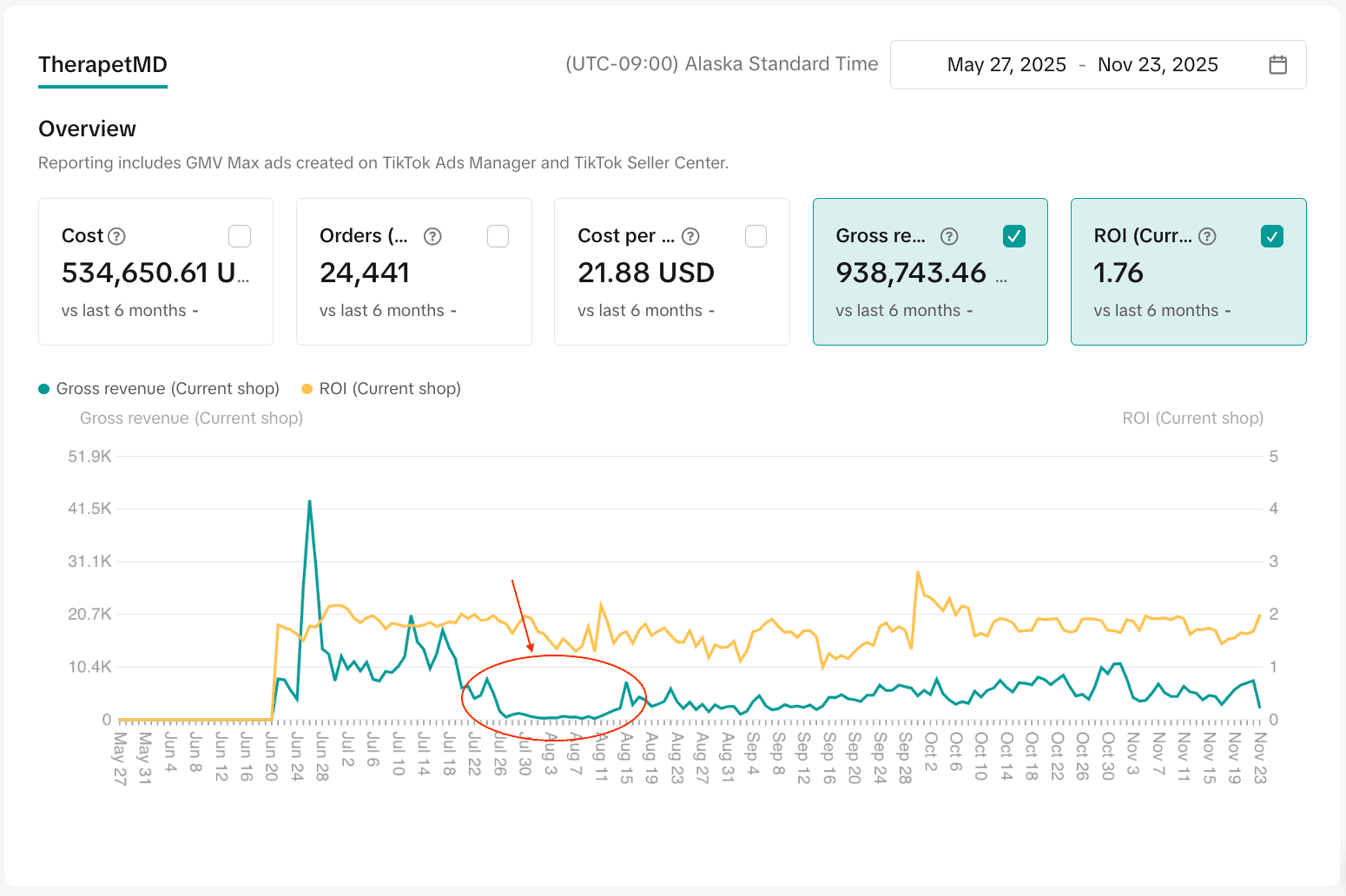Open the ROI help question-mark icon
Screen dimensions: 1346x896
[1207, 236]
